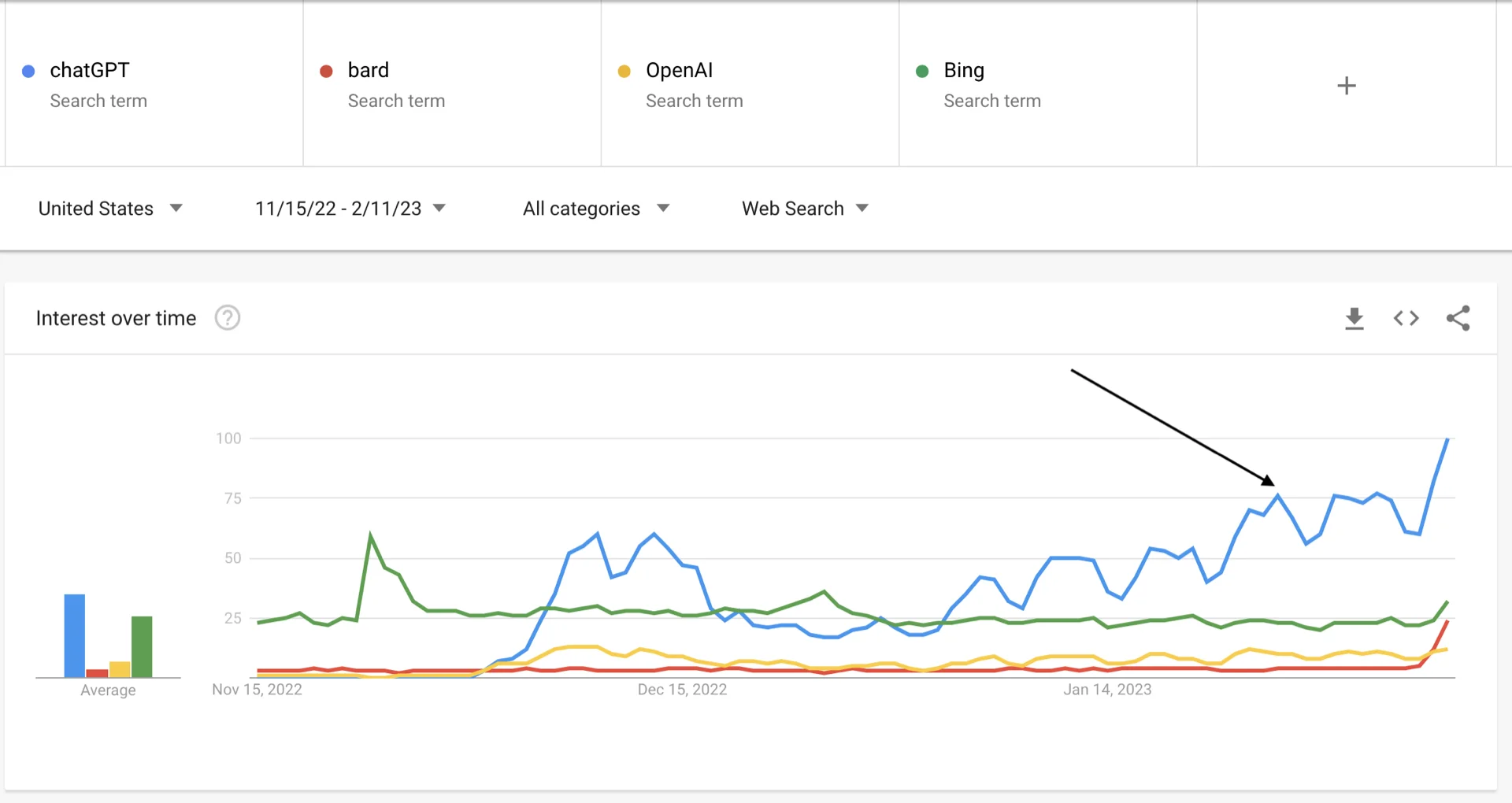Expand the United States region dropdown

point(110,209)
